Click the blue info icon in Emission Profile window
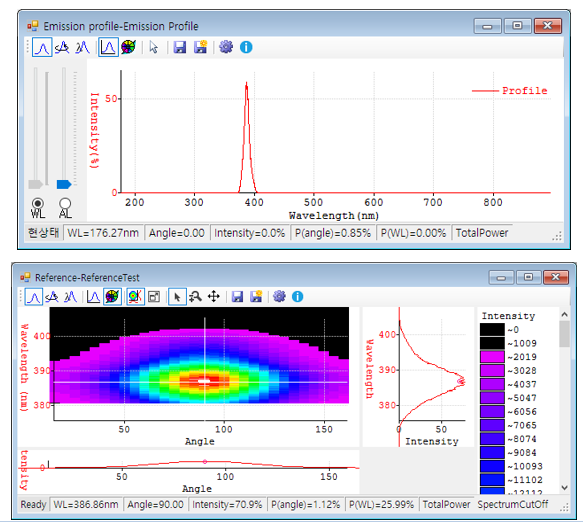Viewport: 583px width, 522px height. point(246,47)
